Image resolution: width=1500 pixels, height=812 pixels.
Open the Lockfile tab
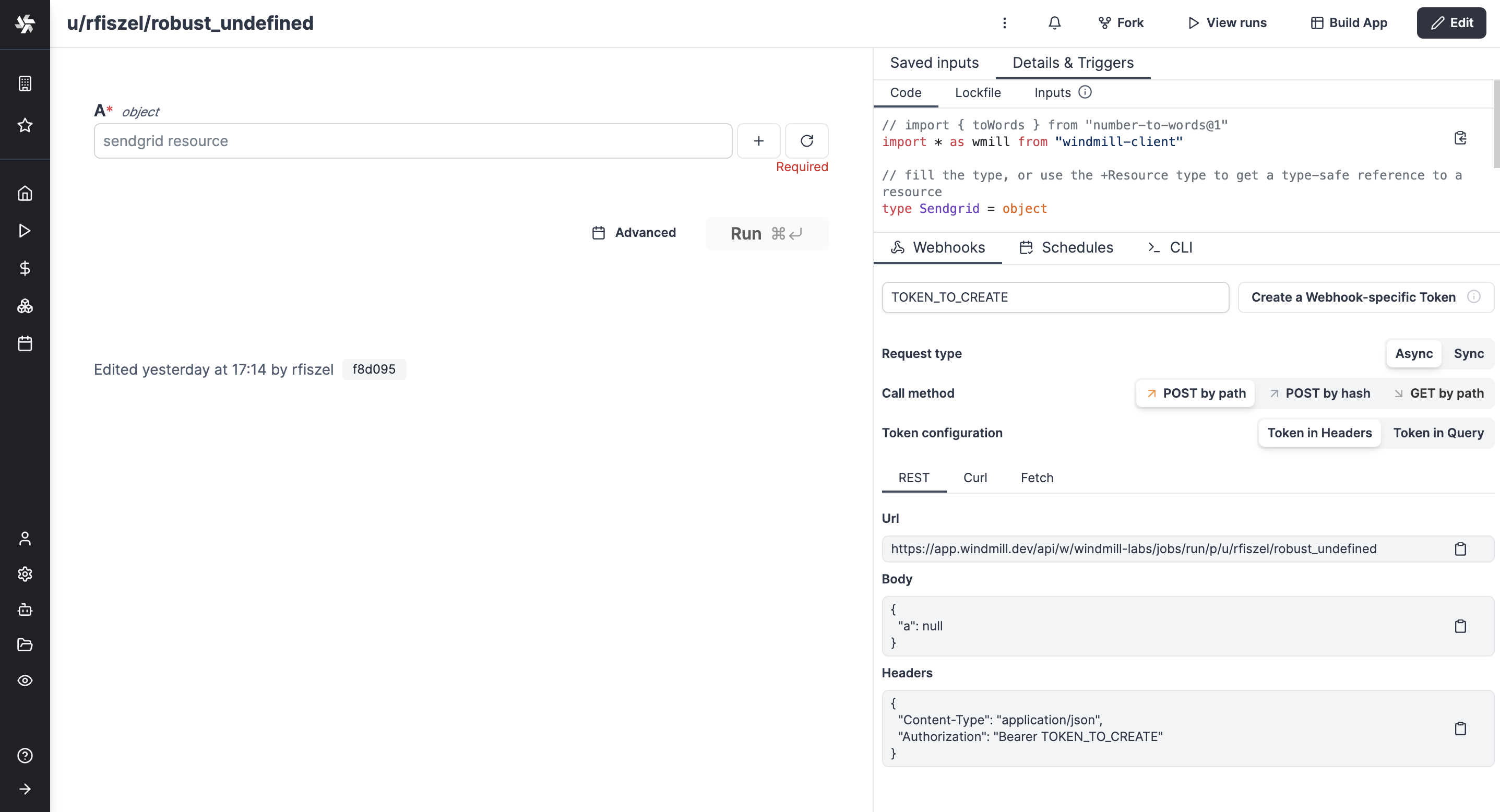[x=978, y=92]
